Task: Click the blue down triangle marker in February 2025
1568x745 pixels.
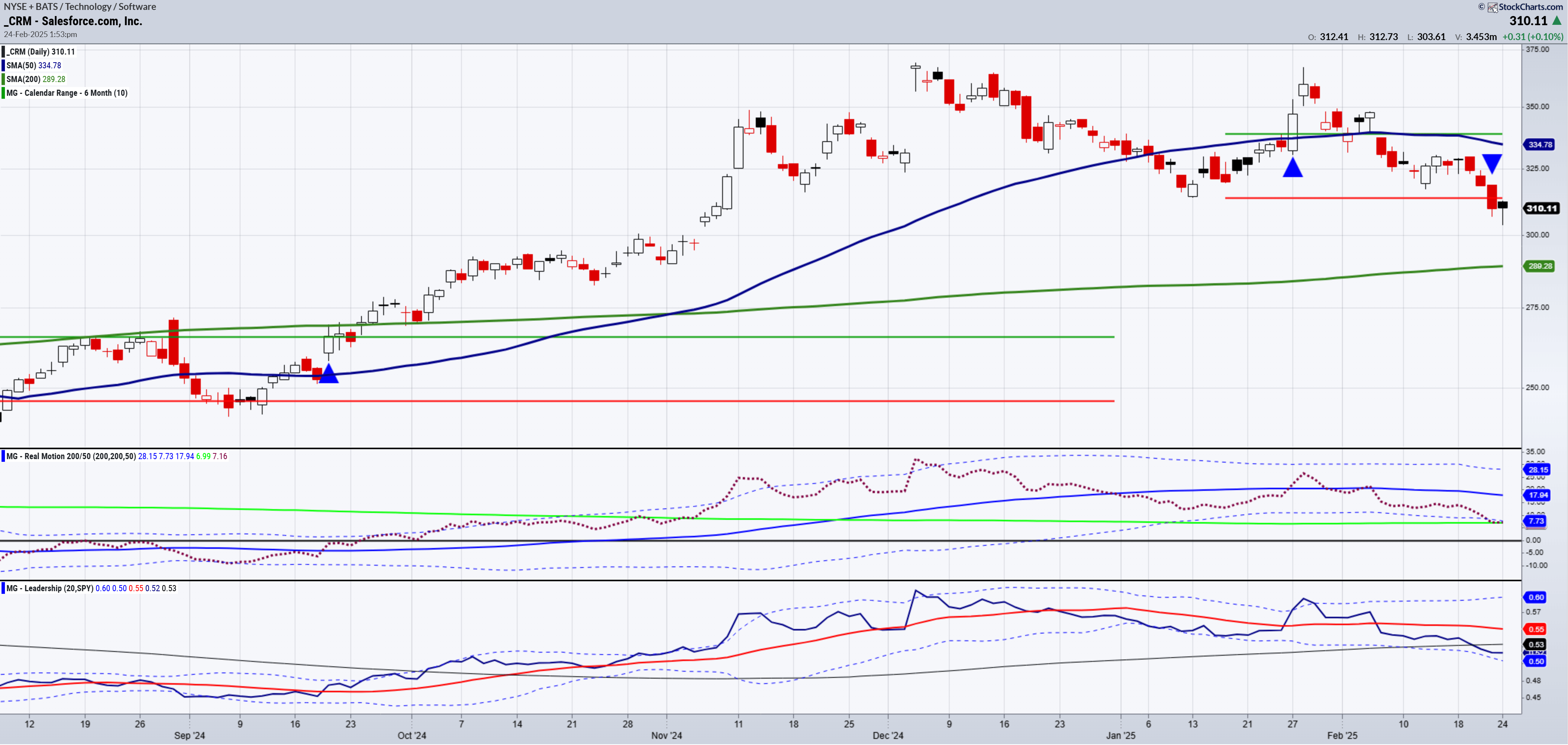Action: [x=1492, y=164]
